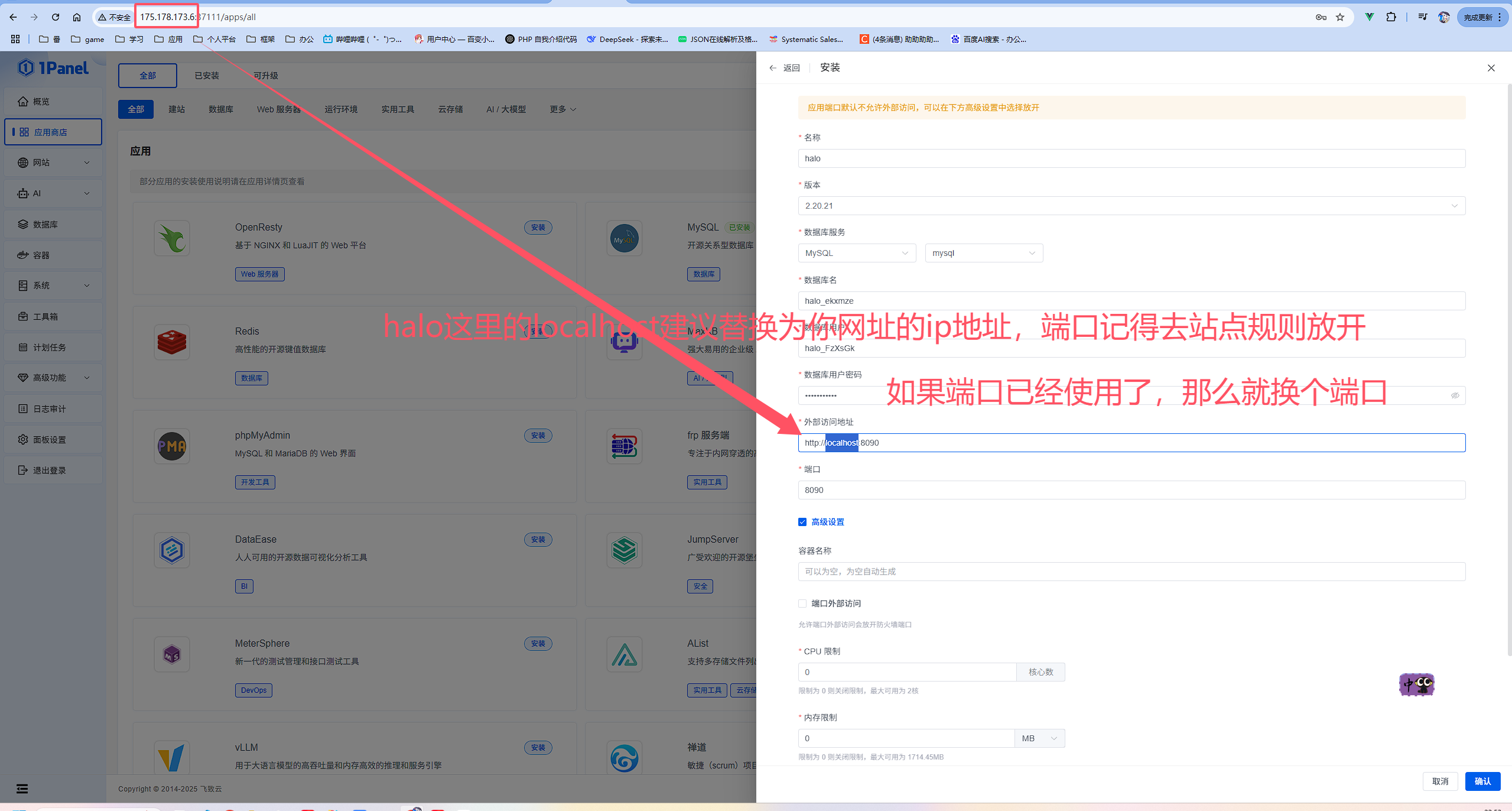This screenshot has height=811, width=1512.
Task: Click the back arrow in install panel
Action: [773, 68]
